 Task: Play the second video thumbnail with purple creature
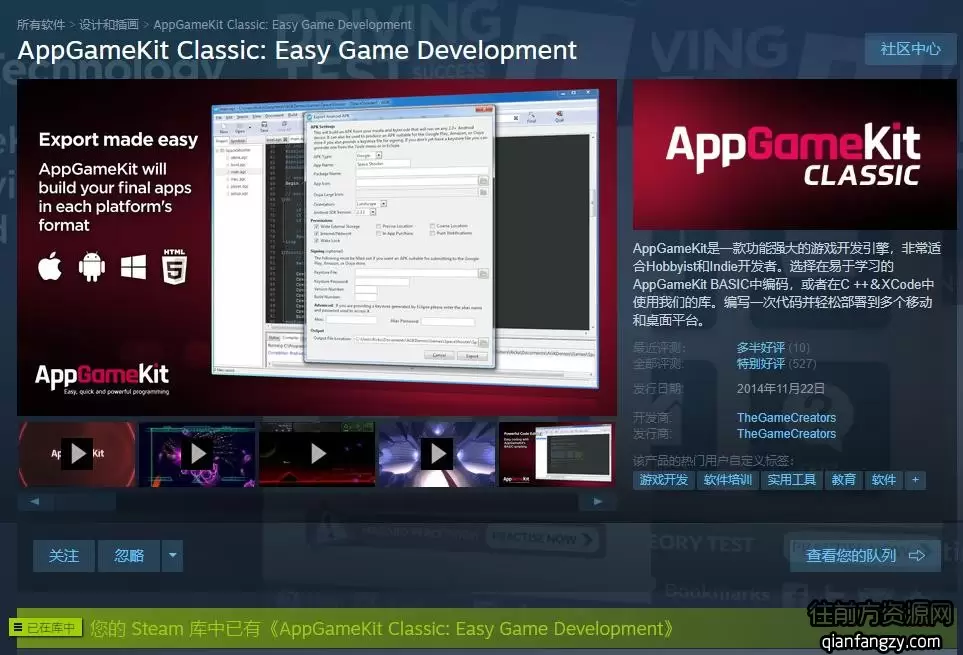tap(197, 454)
